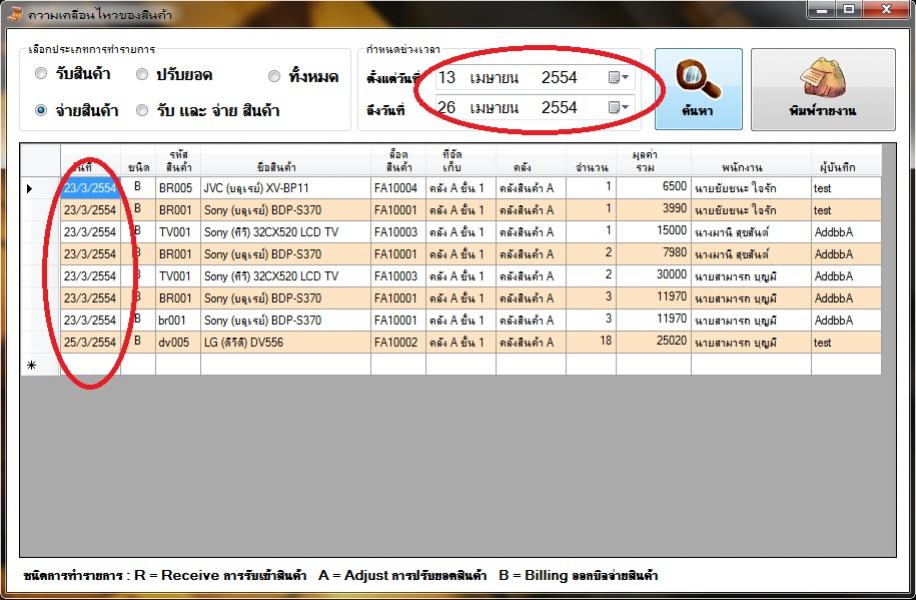Screen dimensions: 916x600
Task: Click the FA10002 lot cell
Action: click(x=398, y=342)
